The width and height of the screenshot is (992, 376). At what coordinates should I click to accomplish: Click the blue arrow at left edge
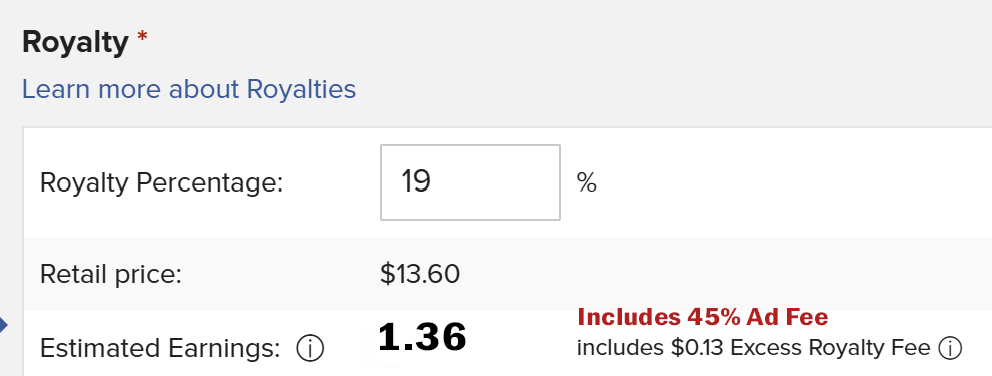(3, 327)
